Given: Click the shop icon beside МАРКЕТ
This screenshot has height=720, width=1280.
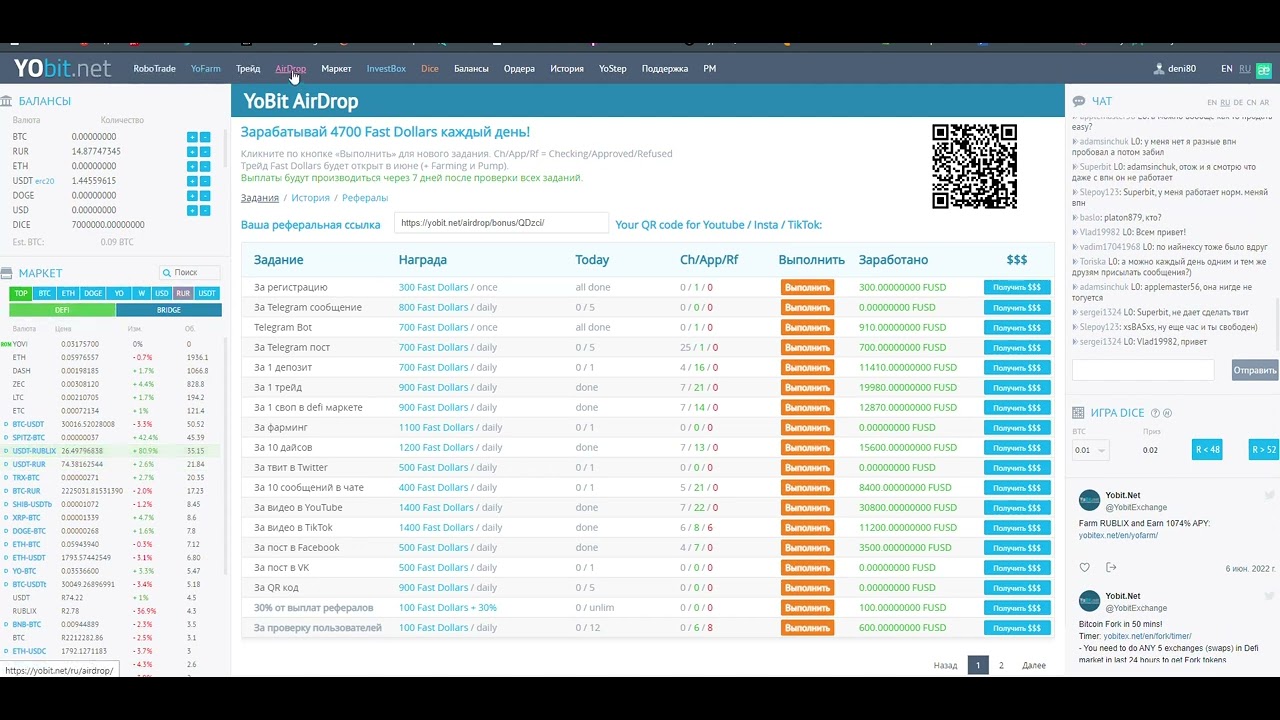Looking at the screenshot, I should pyautogui.click(x=7, y=273).
